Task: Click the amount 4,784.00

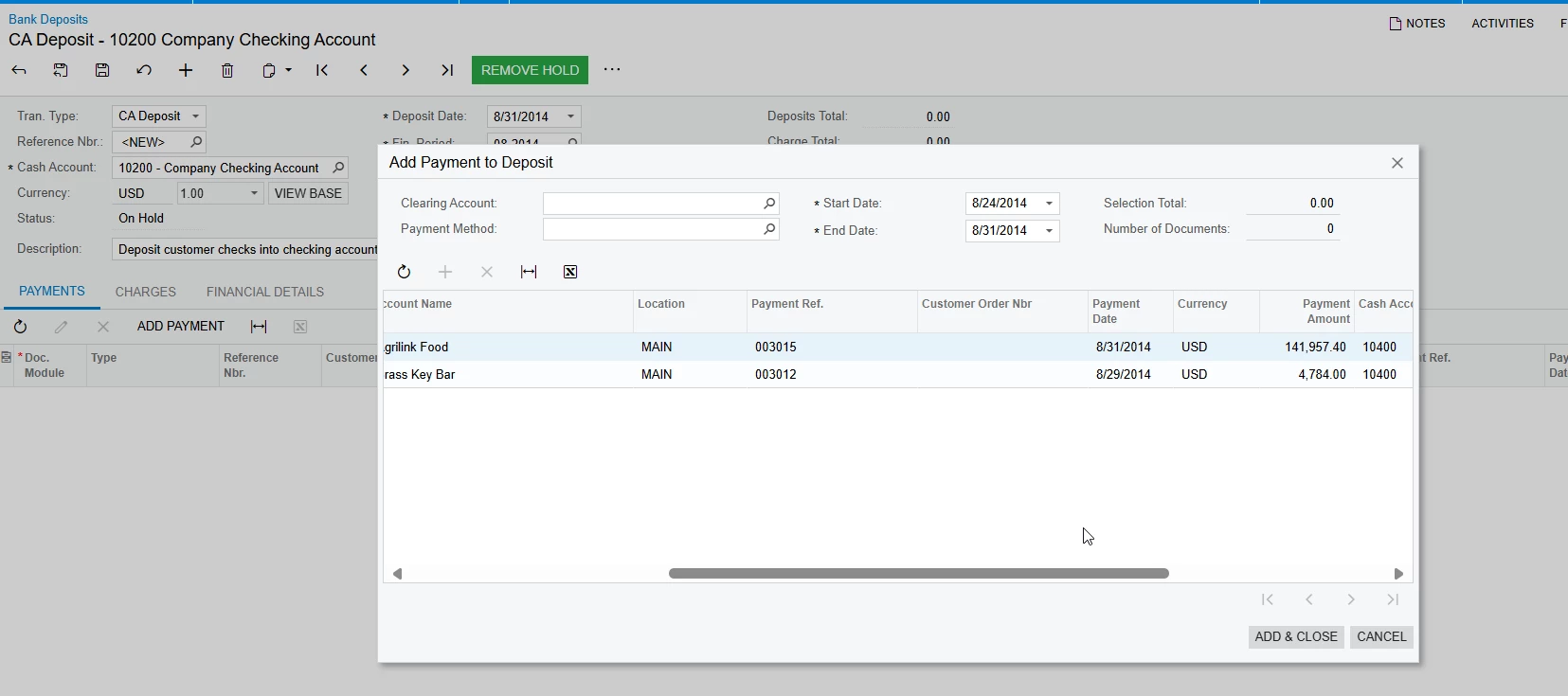Action: click(x=1322, y=375)
